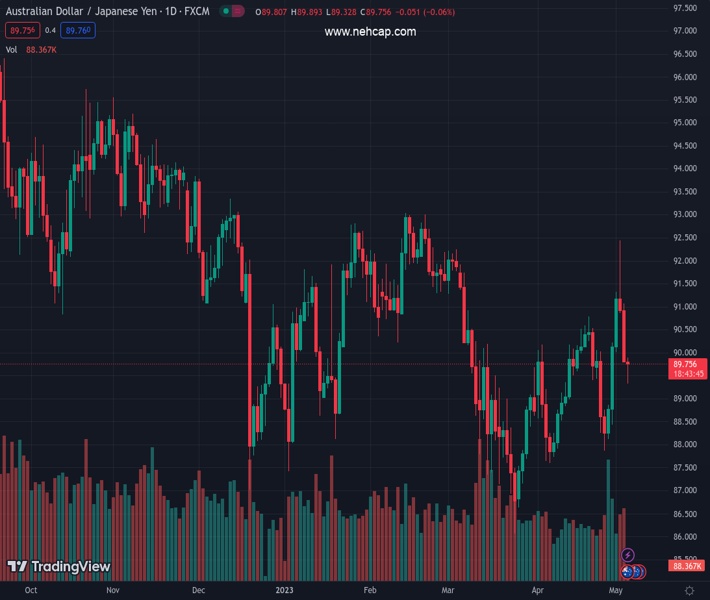Click the 93.000 level on price scale
Screen dimensions: 710x600
685,215
